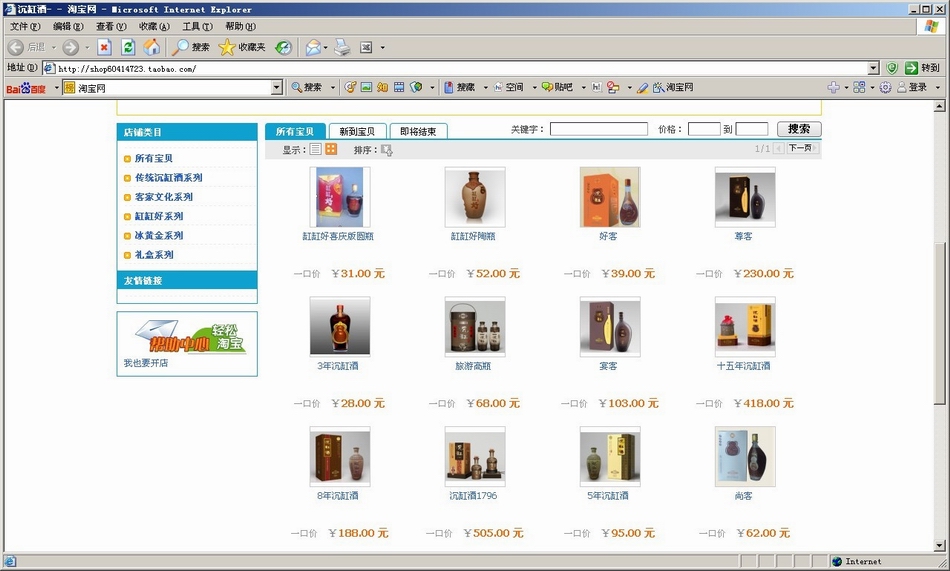Switch to the 所有宝贝 tab

295,131
